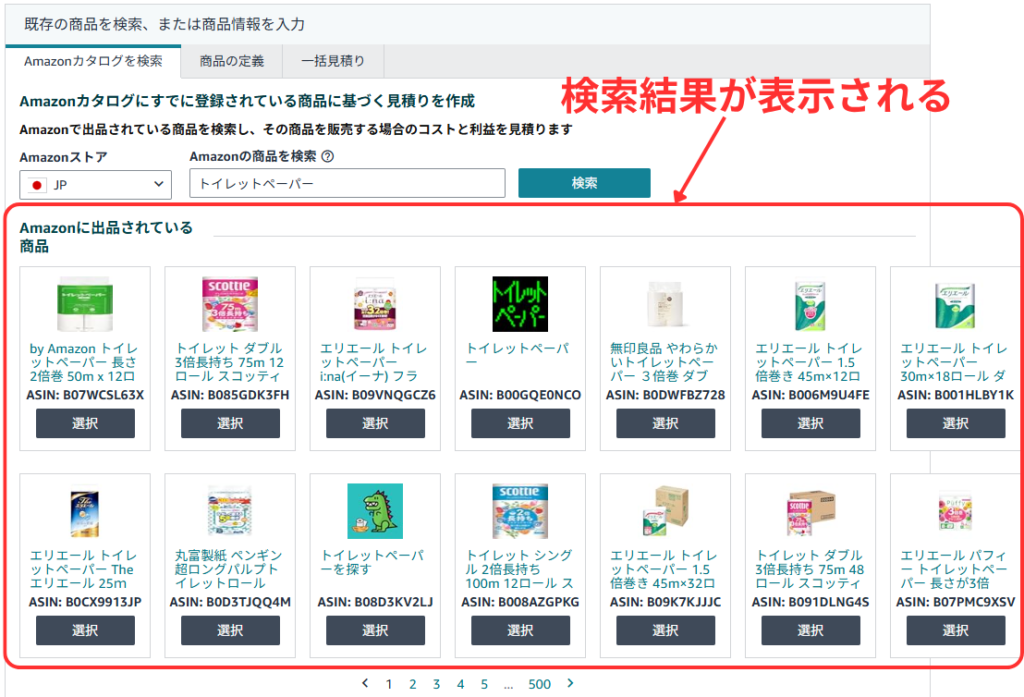This screenshot has height=697, width=1024.
Task: Open link トイレット ダブル 3倍長持ち 75m 12ロール
Action: coord(229,363)
